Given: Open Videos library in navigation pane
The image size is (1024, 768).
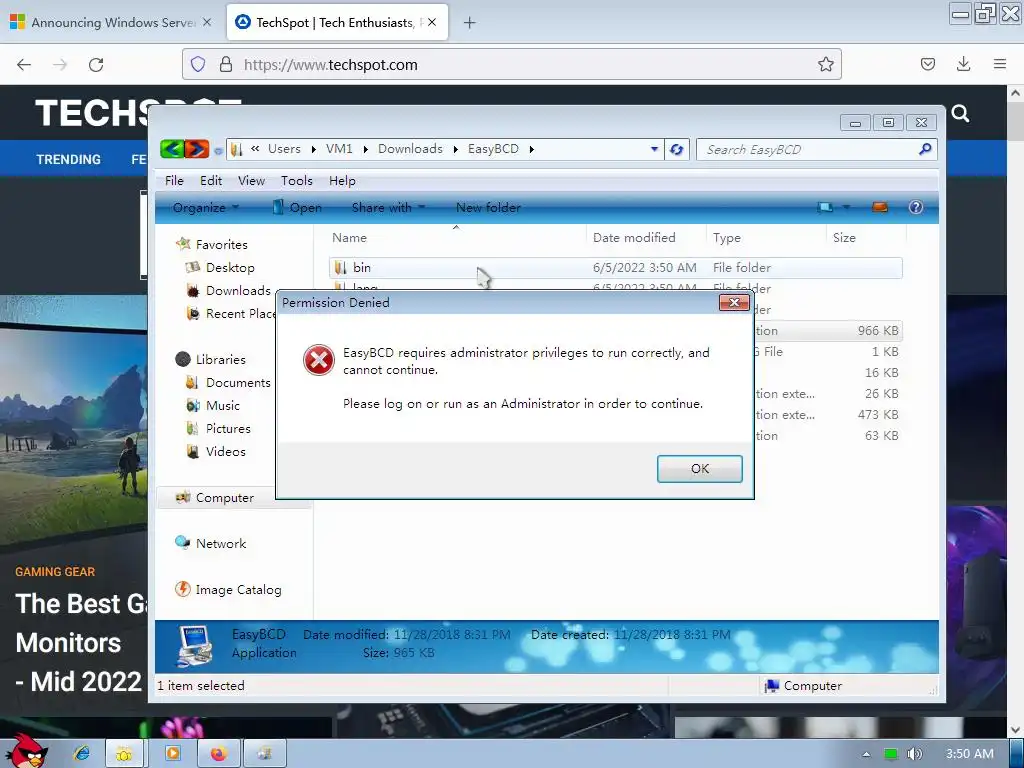Looking at the screenshot, I should point(225,451).
